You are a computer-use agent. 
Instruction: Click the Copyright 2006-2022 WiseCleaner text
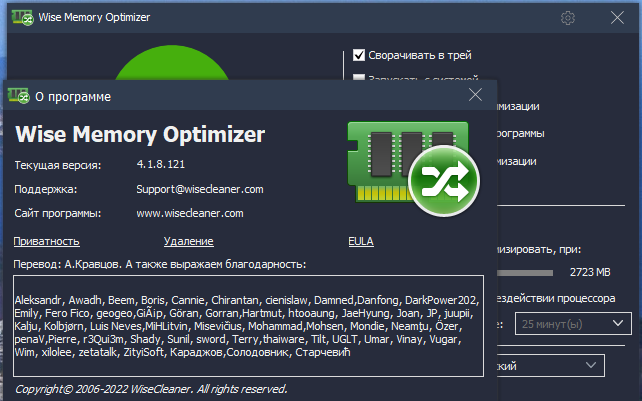[151, 389]
